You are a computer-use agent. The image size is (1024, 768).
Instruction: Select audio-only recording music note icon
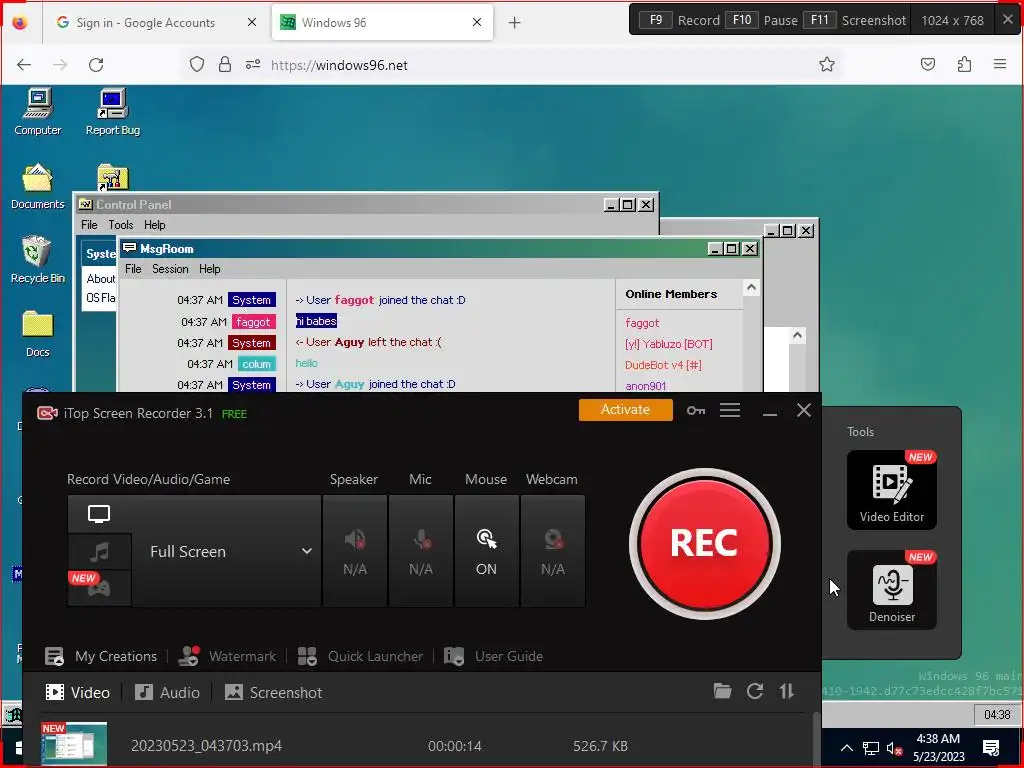[99, 552]
